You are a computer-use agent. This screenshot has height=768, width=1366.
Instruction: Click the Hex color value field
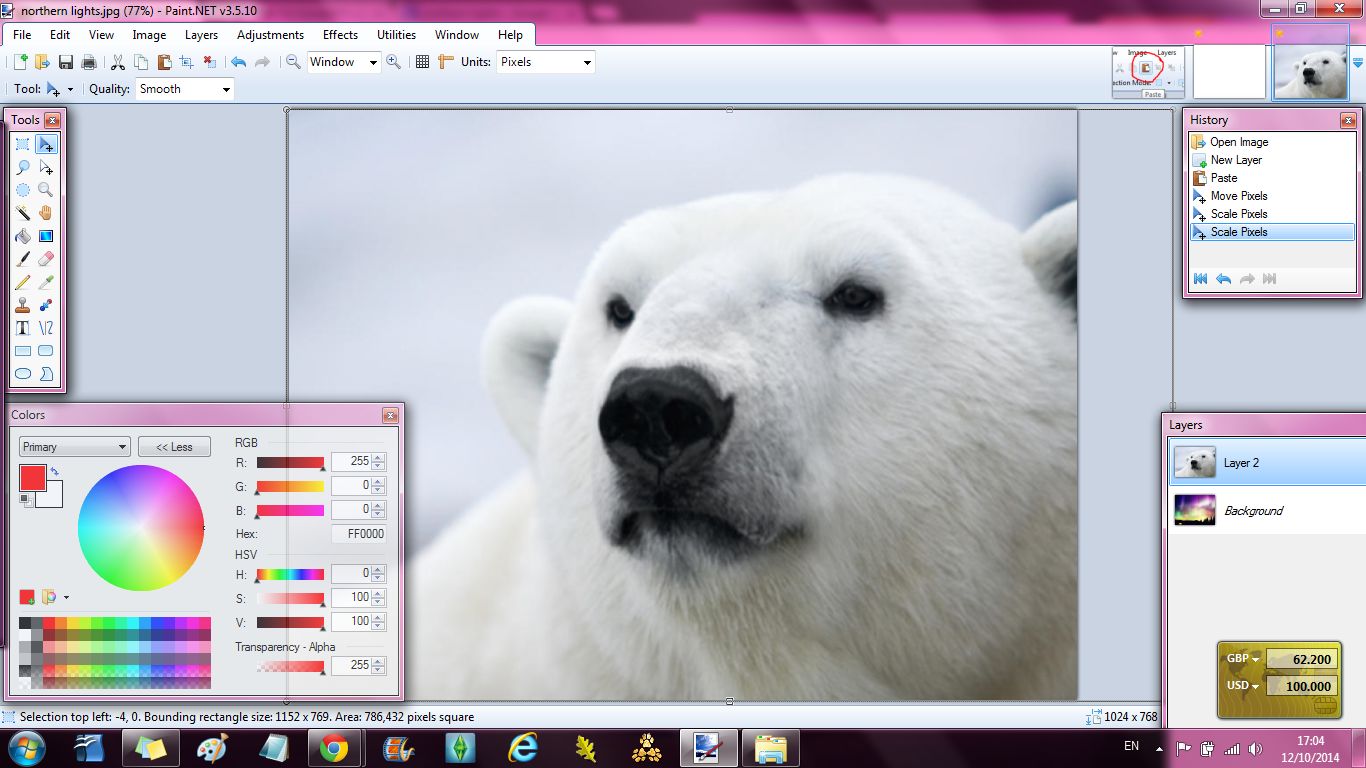pos(358,534)
